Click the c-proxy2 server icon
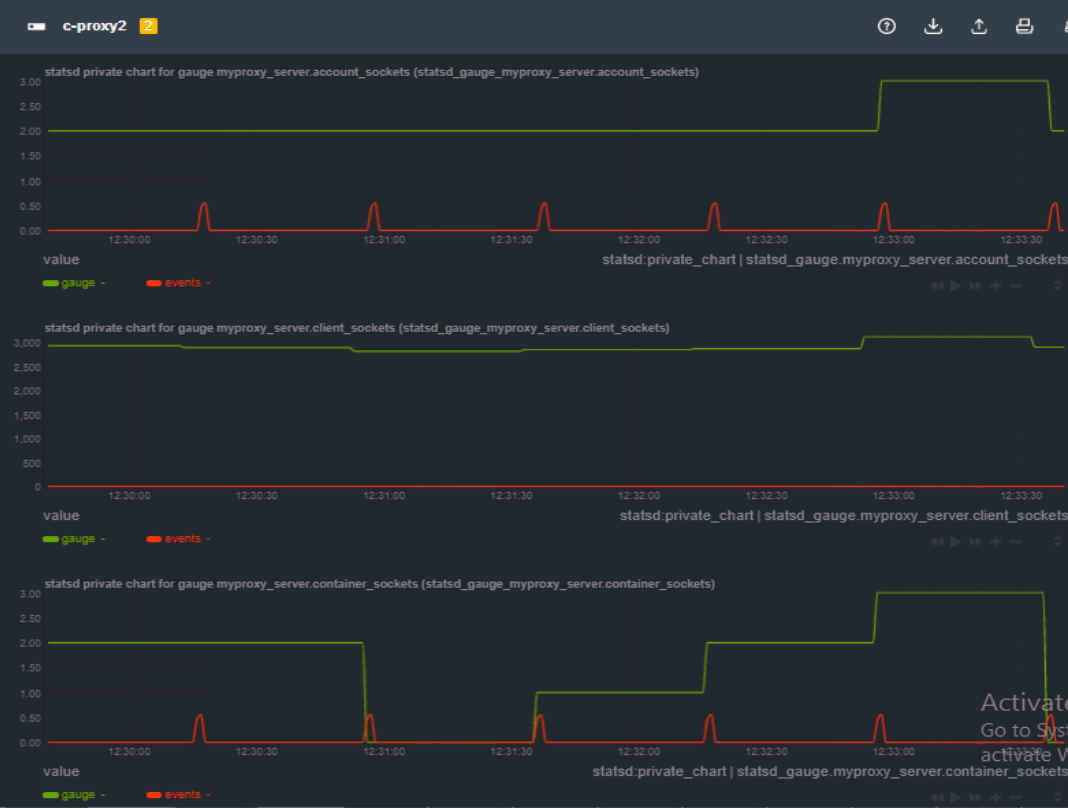Screen dimensions: 1068x808 click(37, 27)
